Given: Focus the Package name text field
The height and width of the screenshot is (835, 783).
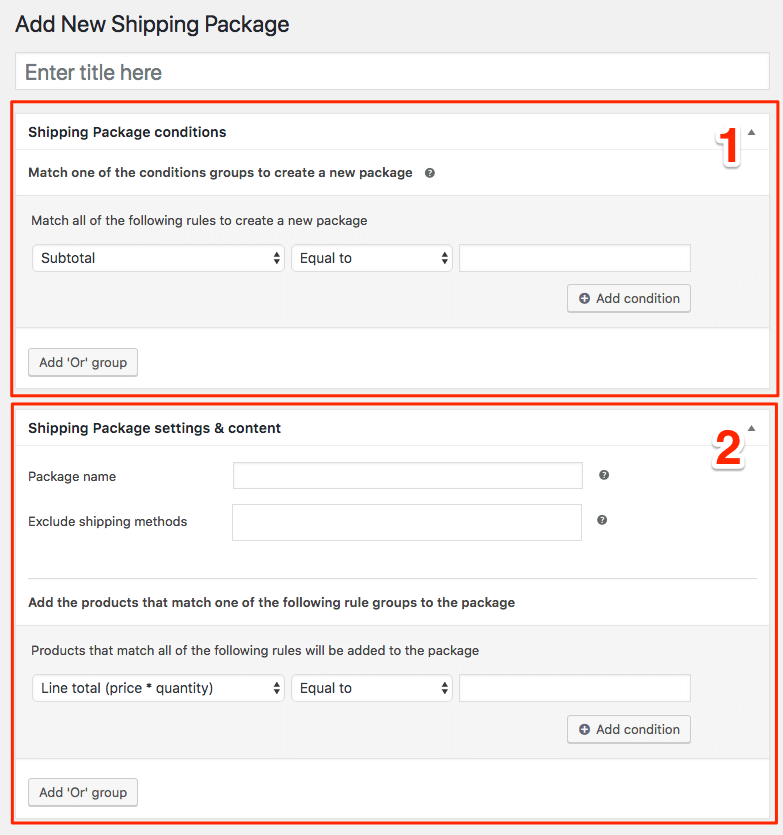Looking at the screenshot, I should coord(408,476).
